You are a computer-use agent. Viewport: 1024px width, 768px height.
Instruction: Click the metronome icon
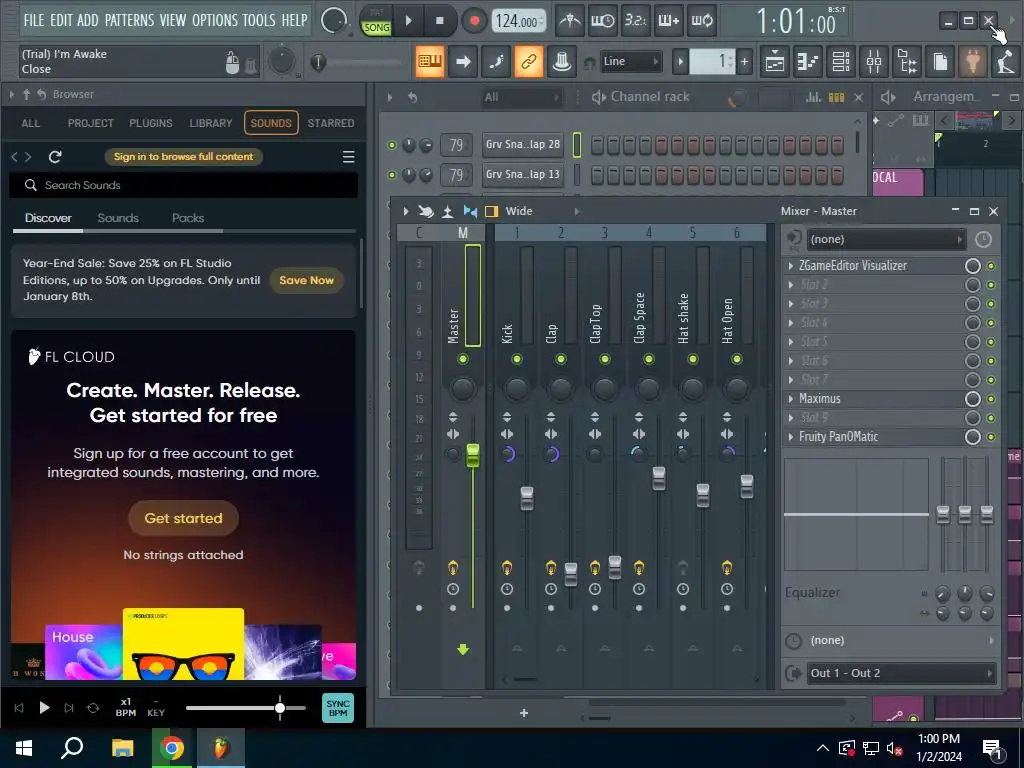pyautogui.click(x=570, y=21)
